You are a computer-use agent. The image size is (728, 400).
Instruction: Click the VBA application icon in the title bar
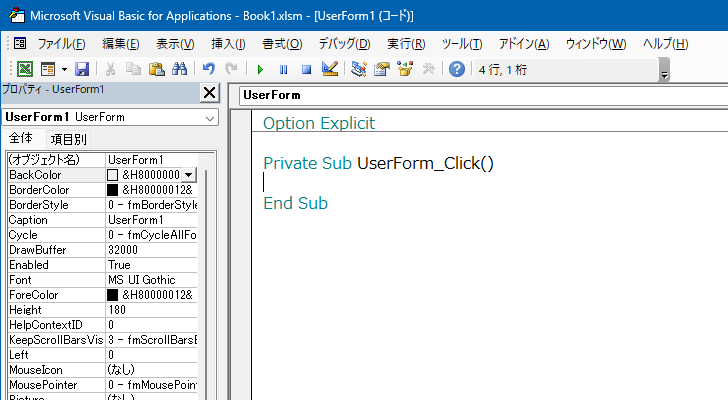point(17,15)
